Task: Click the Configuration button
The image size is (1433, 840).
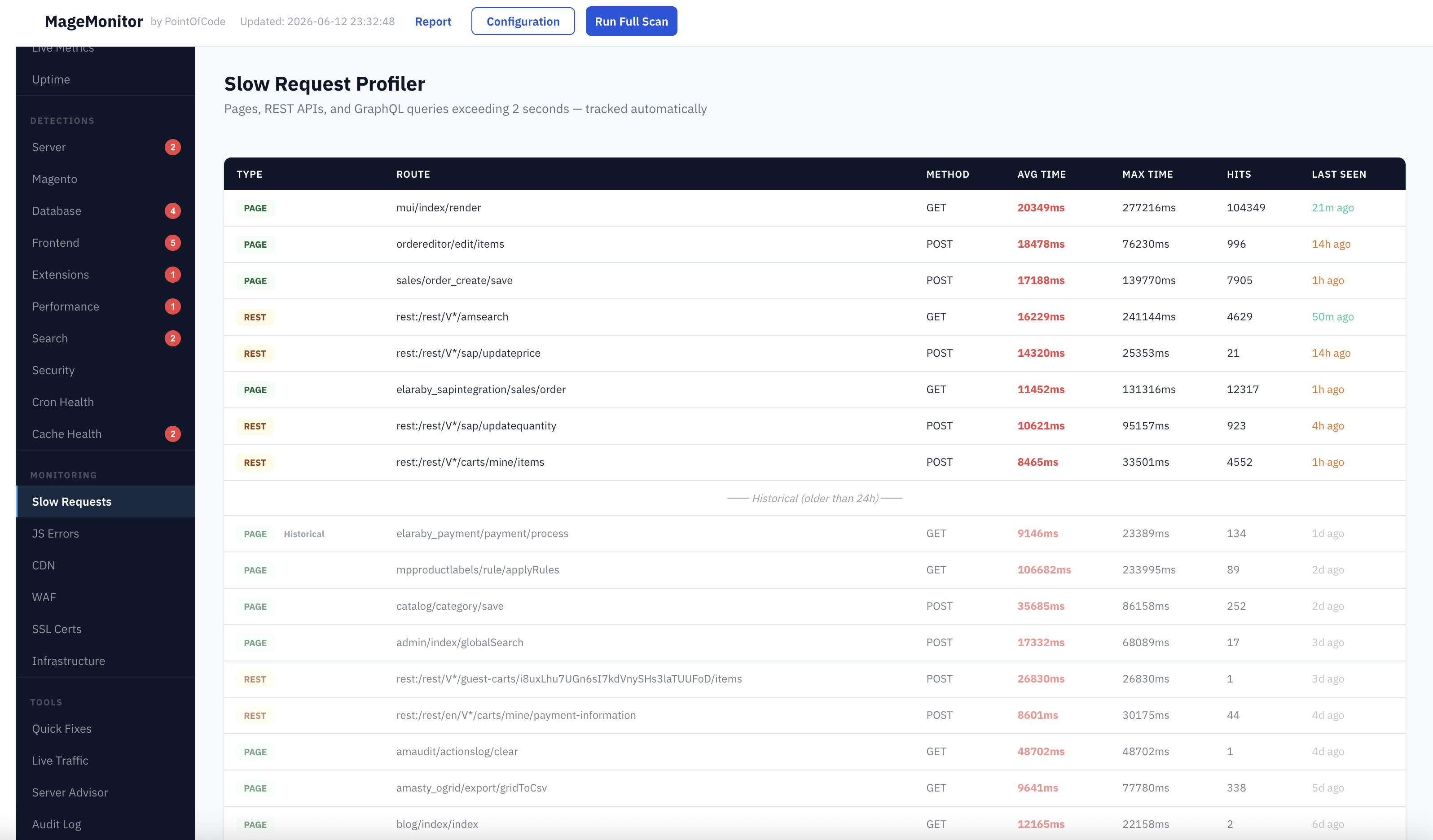Action: pos(523,22)
